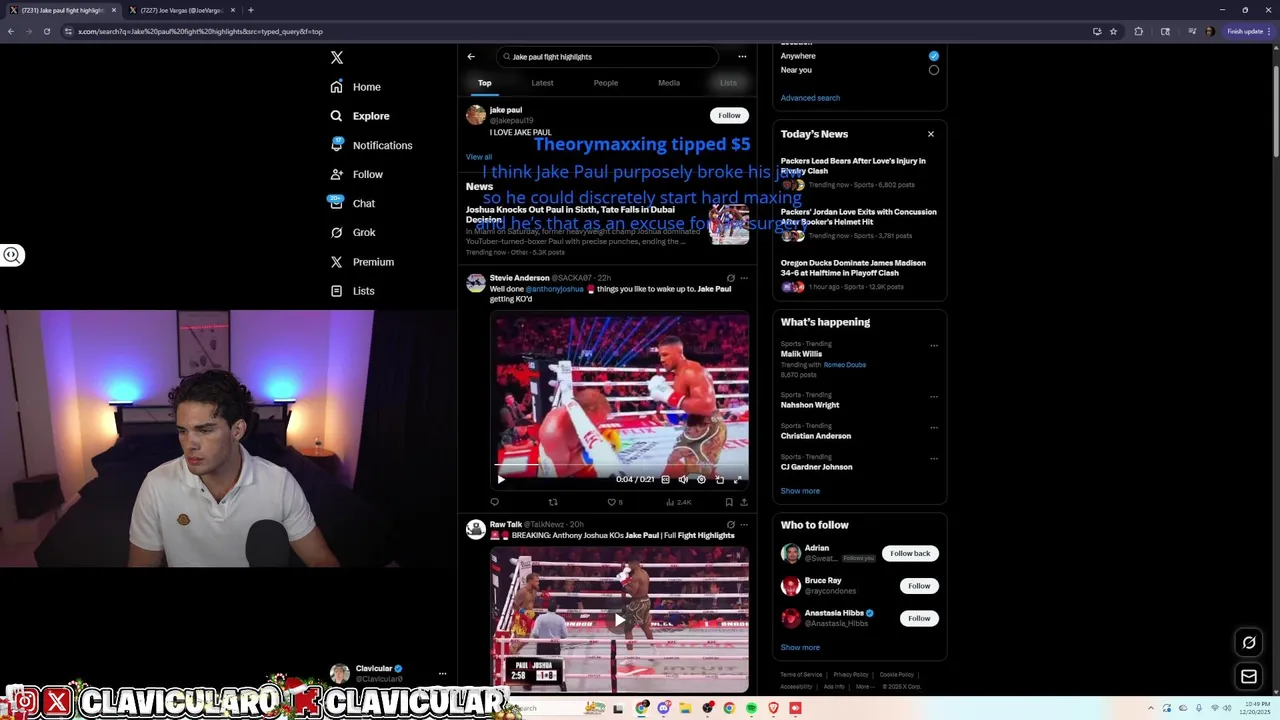
Task: Open more options on Raw Talk post
Action: [x=743, y=524]
